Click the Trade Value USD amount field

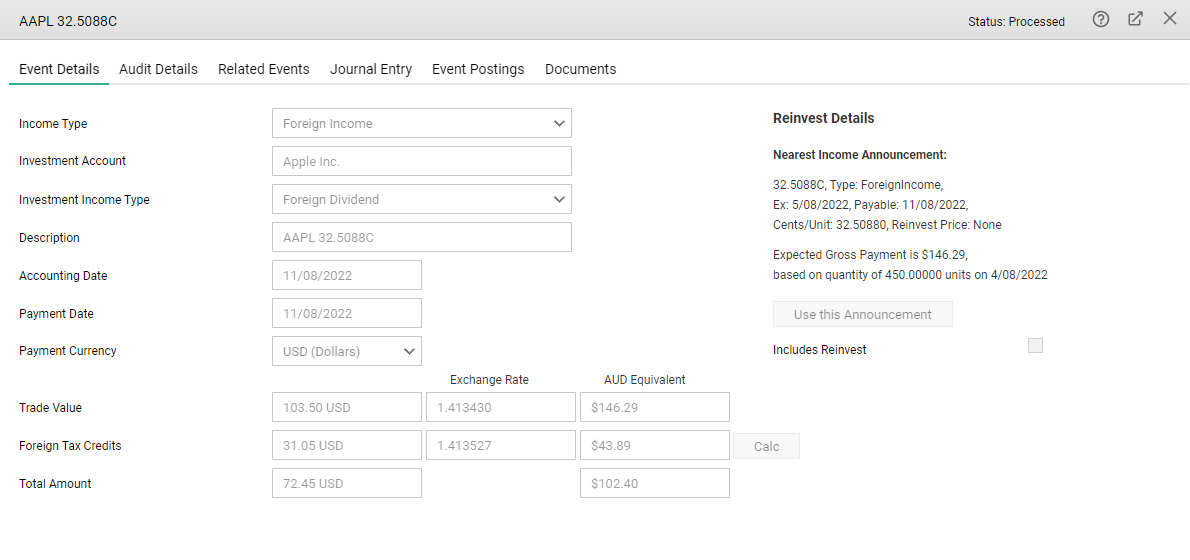point(347,407)
